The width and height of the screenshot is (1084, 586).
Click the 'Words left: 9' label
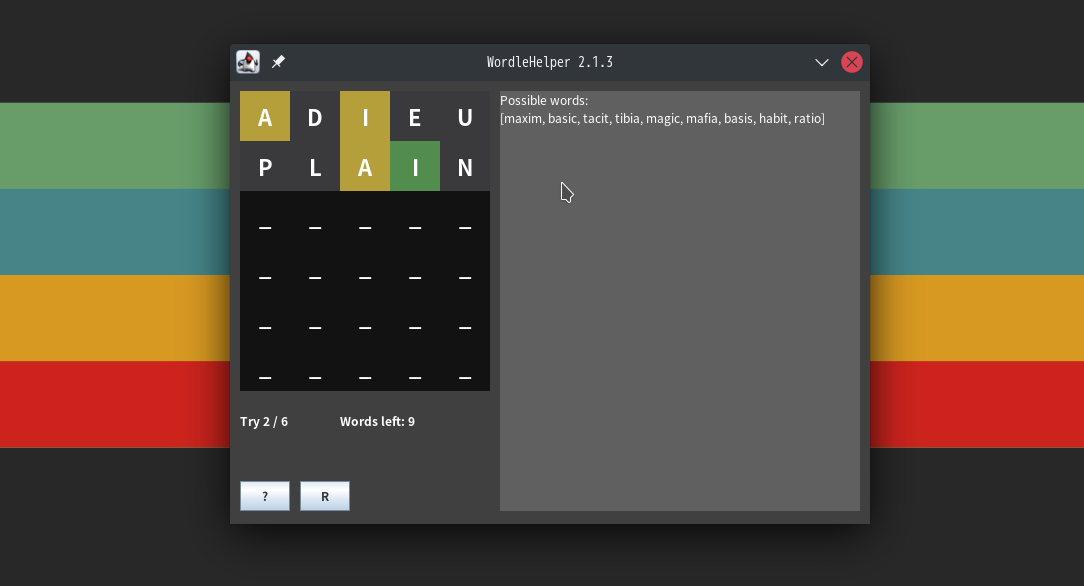click(377, 422)
